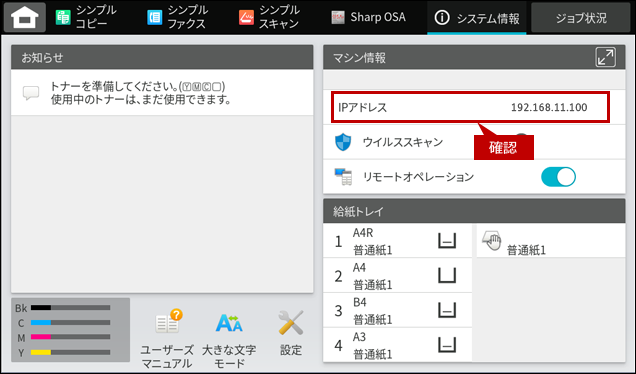Image resolution: width=636 pixels, height=374 pixels.
Task: Click tray 3 paper level icon
Action: 447,310
